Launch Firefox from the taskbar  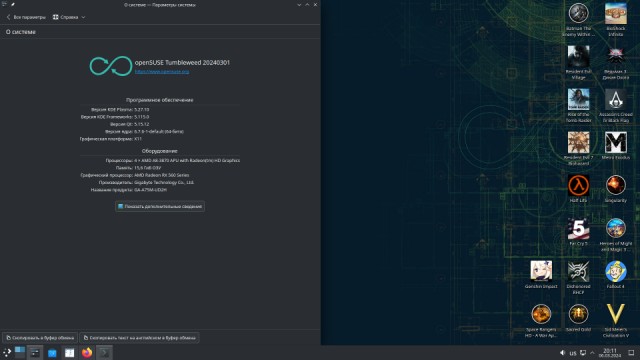coord(87,353)
